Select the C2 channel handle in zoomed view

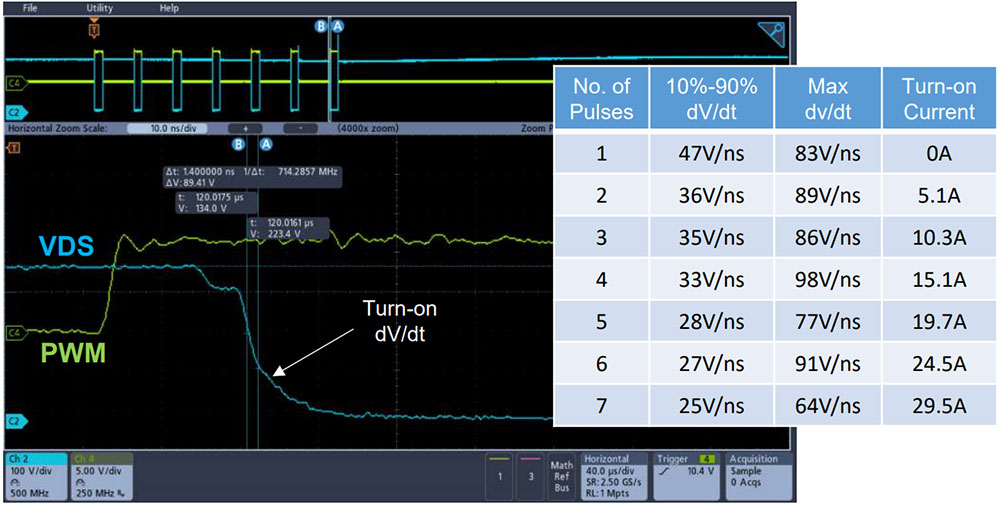tap(14, 419)
